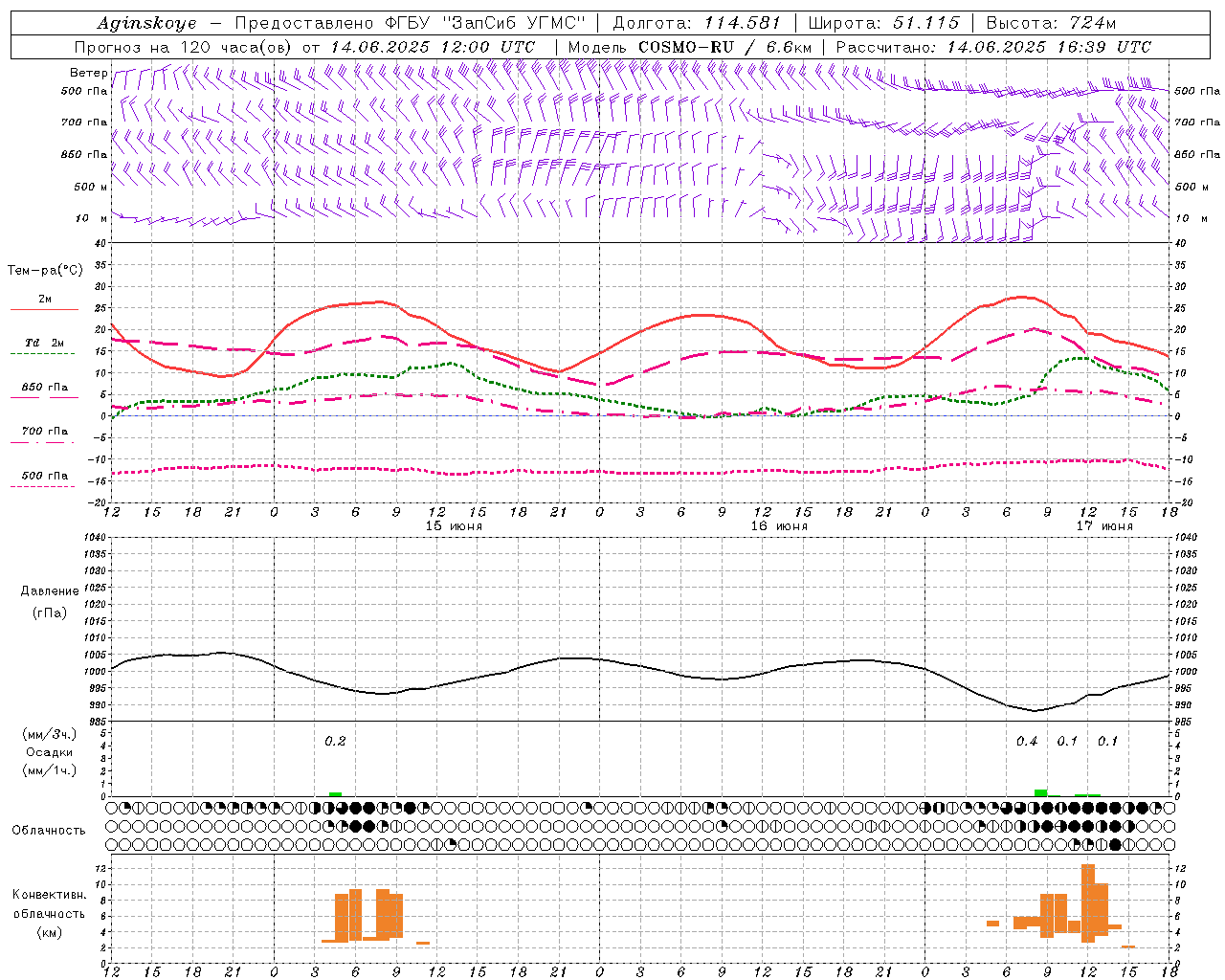Click the precipitation amount 0.2

(x=335, y=741)
